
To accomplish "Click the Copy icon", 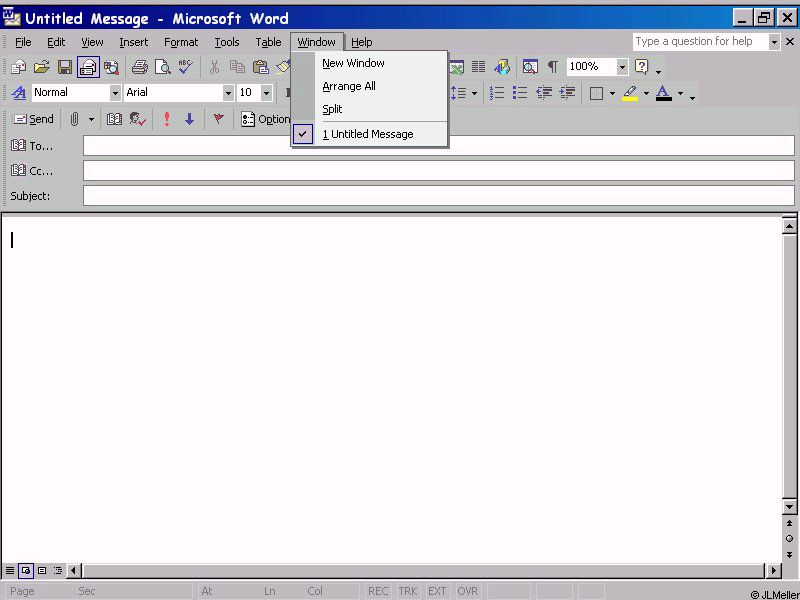I will click(237, 67).
